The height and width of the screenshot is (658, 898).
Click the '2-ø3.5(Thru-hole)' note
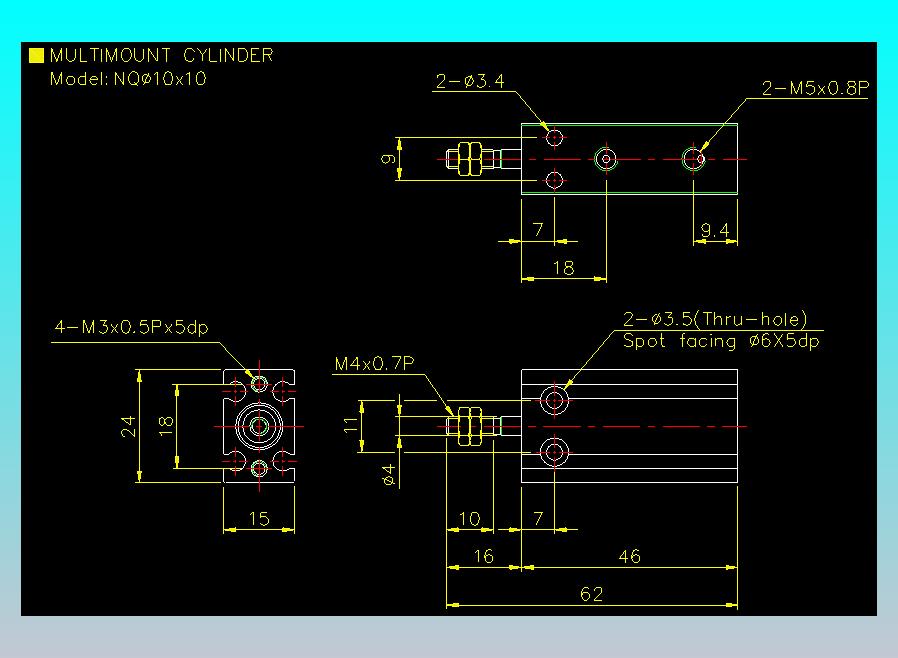tap(715, 319)
